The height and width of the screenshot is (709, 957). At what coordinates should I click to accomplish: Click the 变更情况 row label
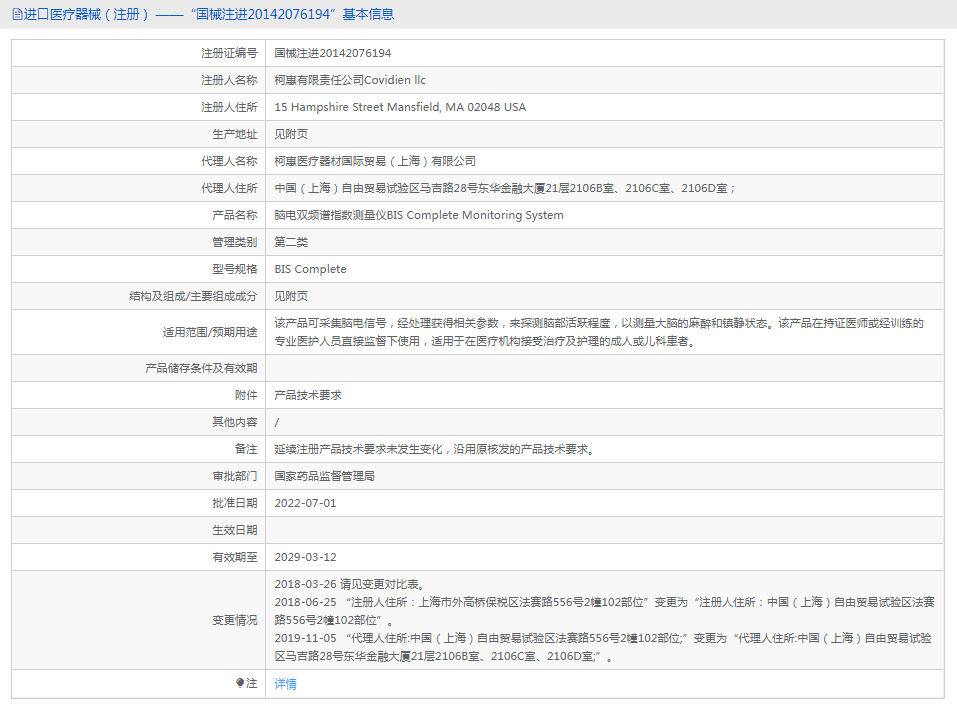click(x=234, y=620)
